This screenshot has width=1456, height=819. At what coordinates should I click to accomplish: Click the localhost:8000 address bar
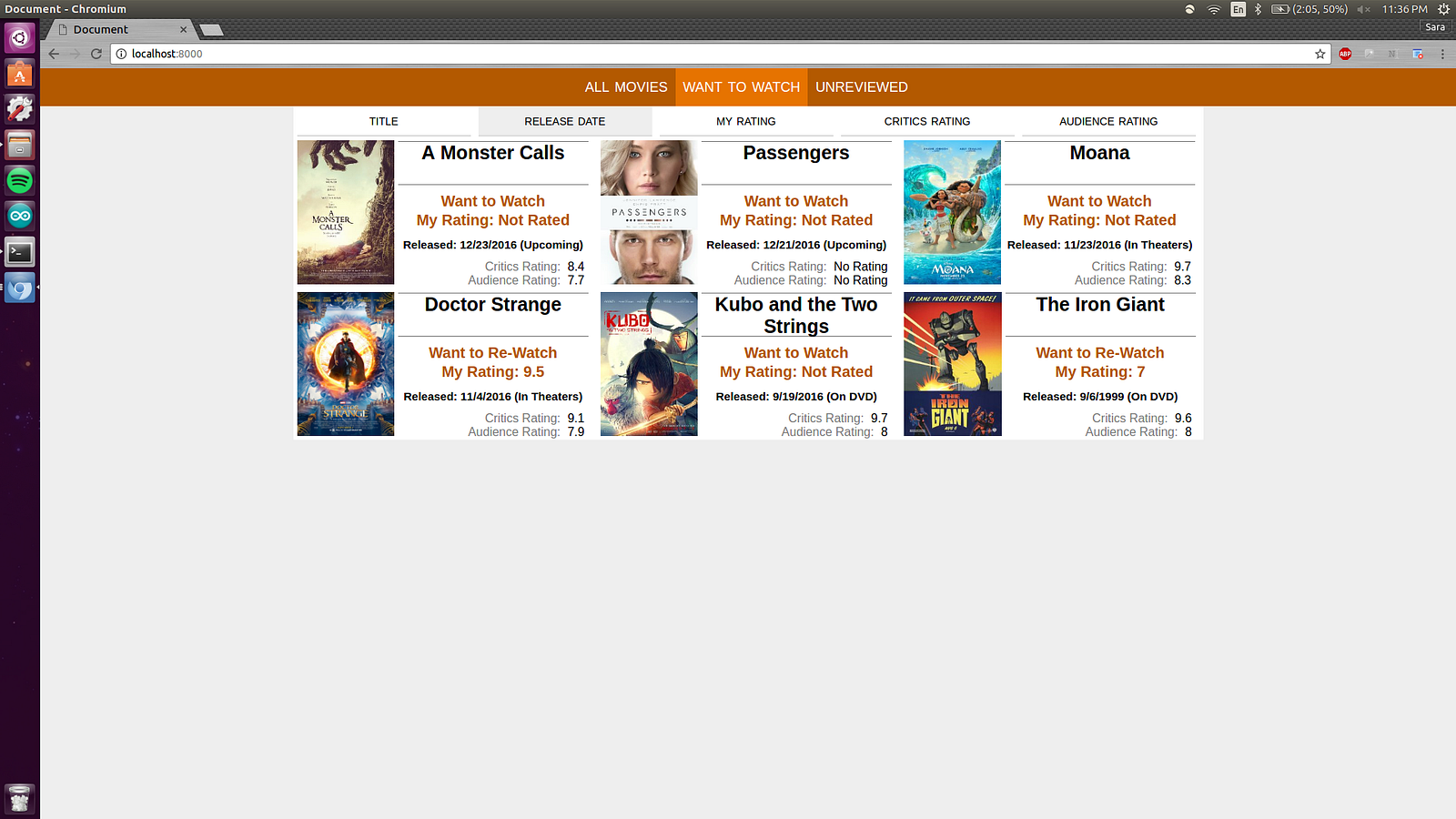[x=719, y=54]
